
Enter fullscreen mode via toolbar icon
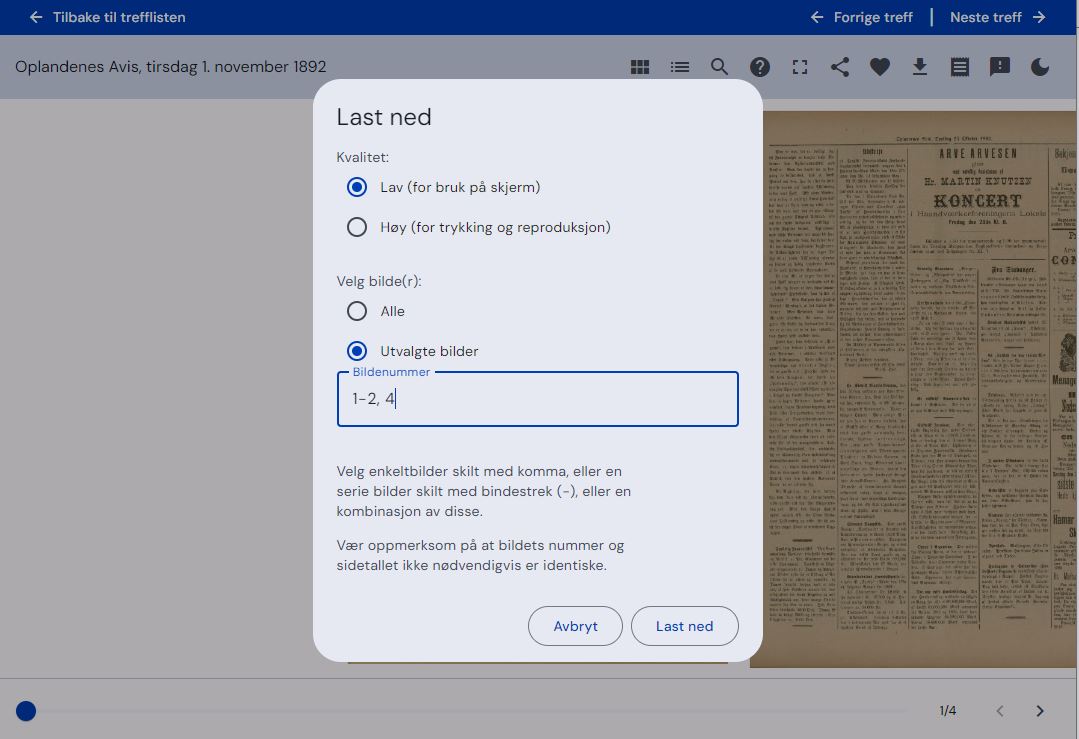click(x=800, y=67)
